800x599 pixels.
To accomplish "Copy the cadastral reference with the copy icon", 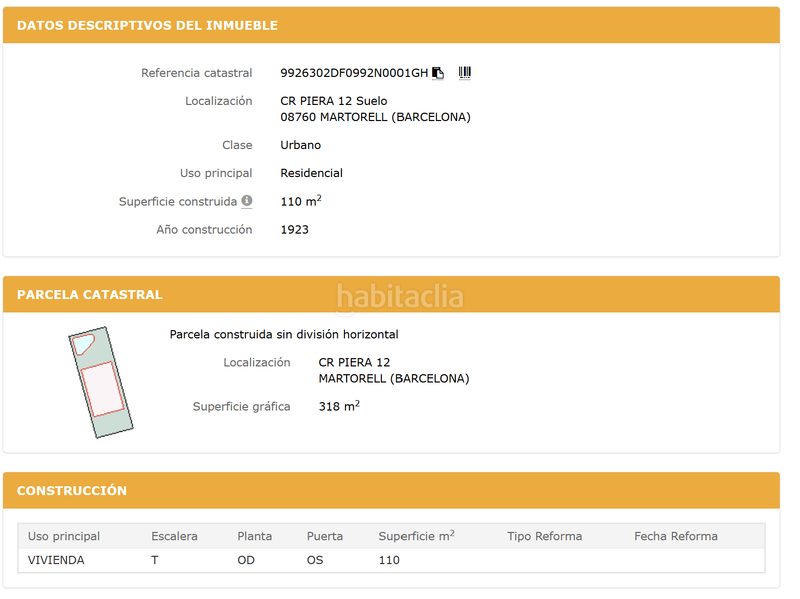I will tap(438, 73).
